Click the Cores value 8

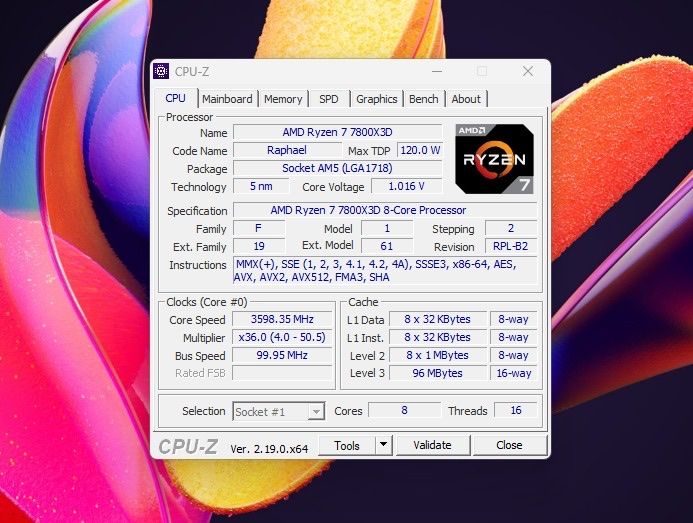(x=404, y=410)
